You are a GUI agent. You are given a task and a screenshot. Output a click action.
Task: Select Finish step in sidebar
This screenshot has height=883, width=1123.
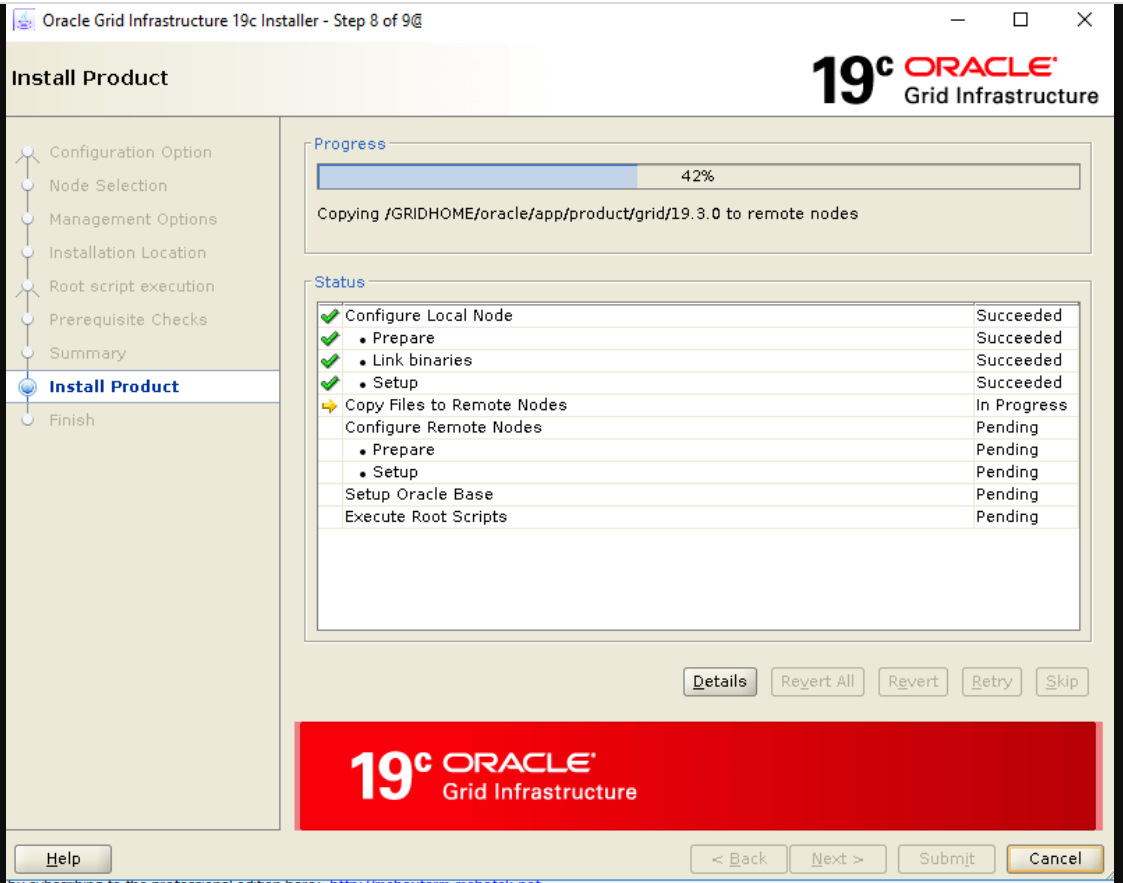72,420
